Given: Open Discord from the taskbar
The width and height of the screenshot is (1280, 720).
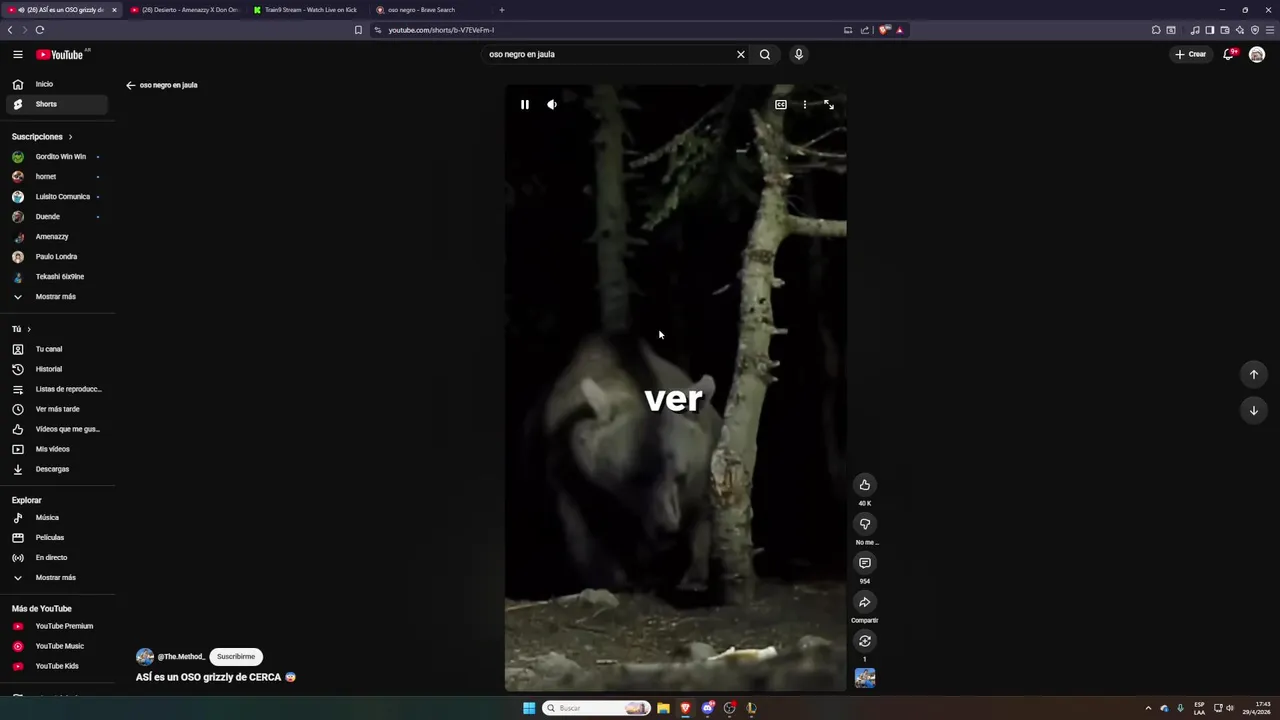Looking at the screenshot, I should 708,708.
